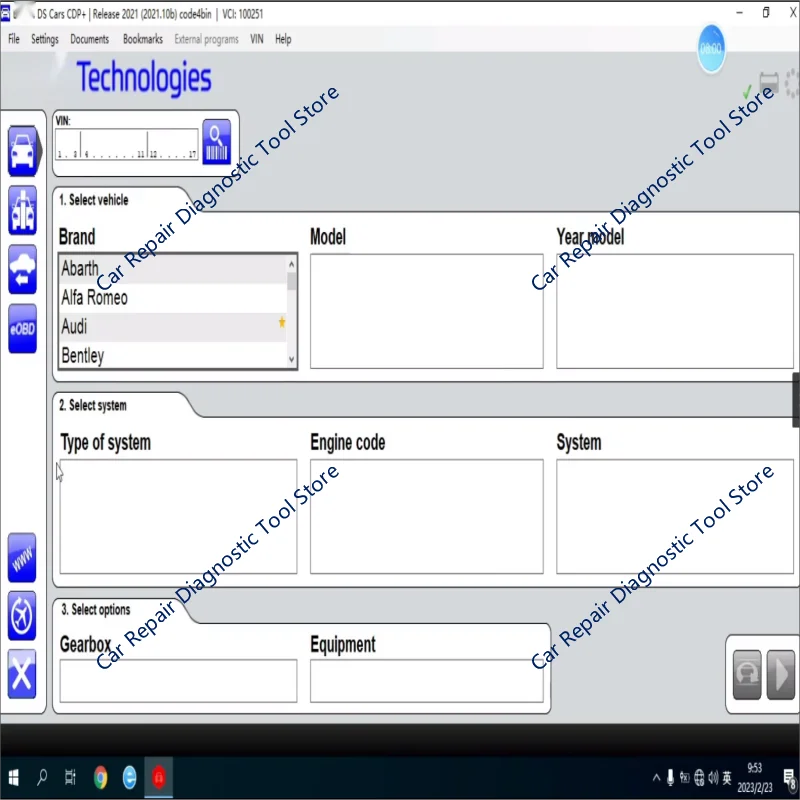Click the Gearbox field
The image size is (800, 800).
(178, 681)
